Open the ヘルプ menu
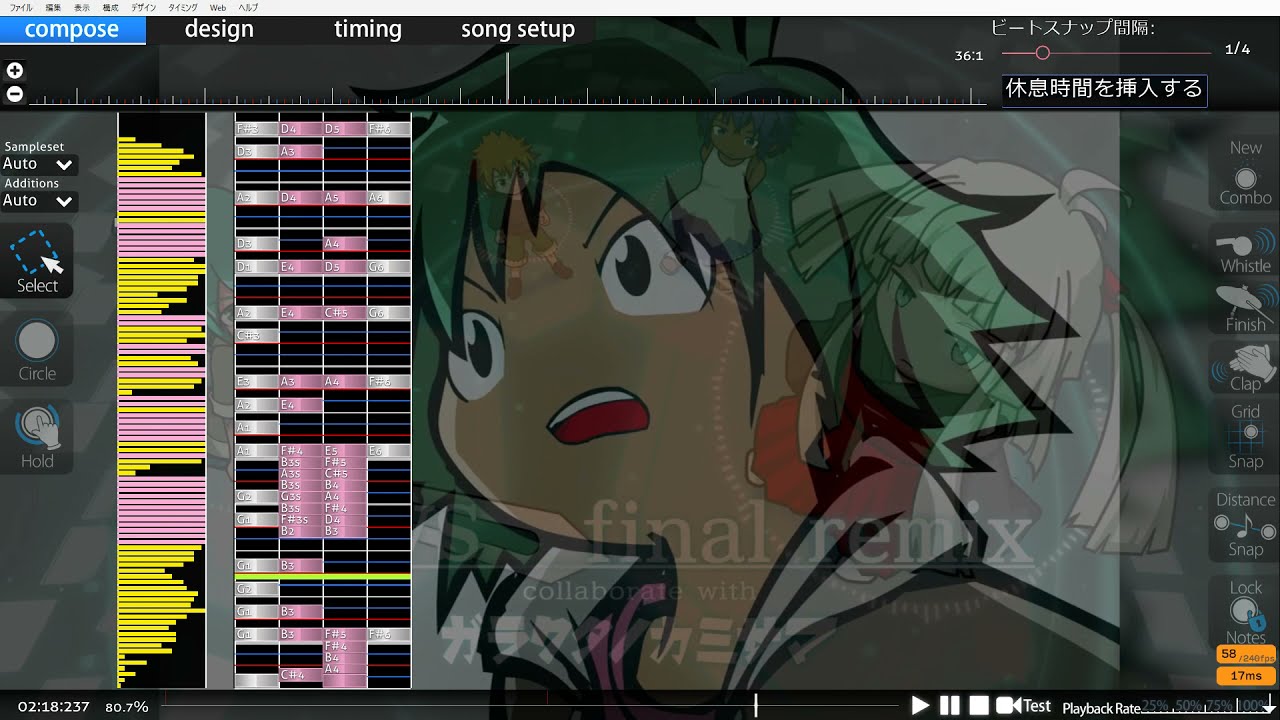This screenshot has width=1280, height=720. pos(247,7)
